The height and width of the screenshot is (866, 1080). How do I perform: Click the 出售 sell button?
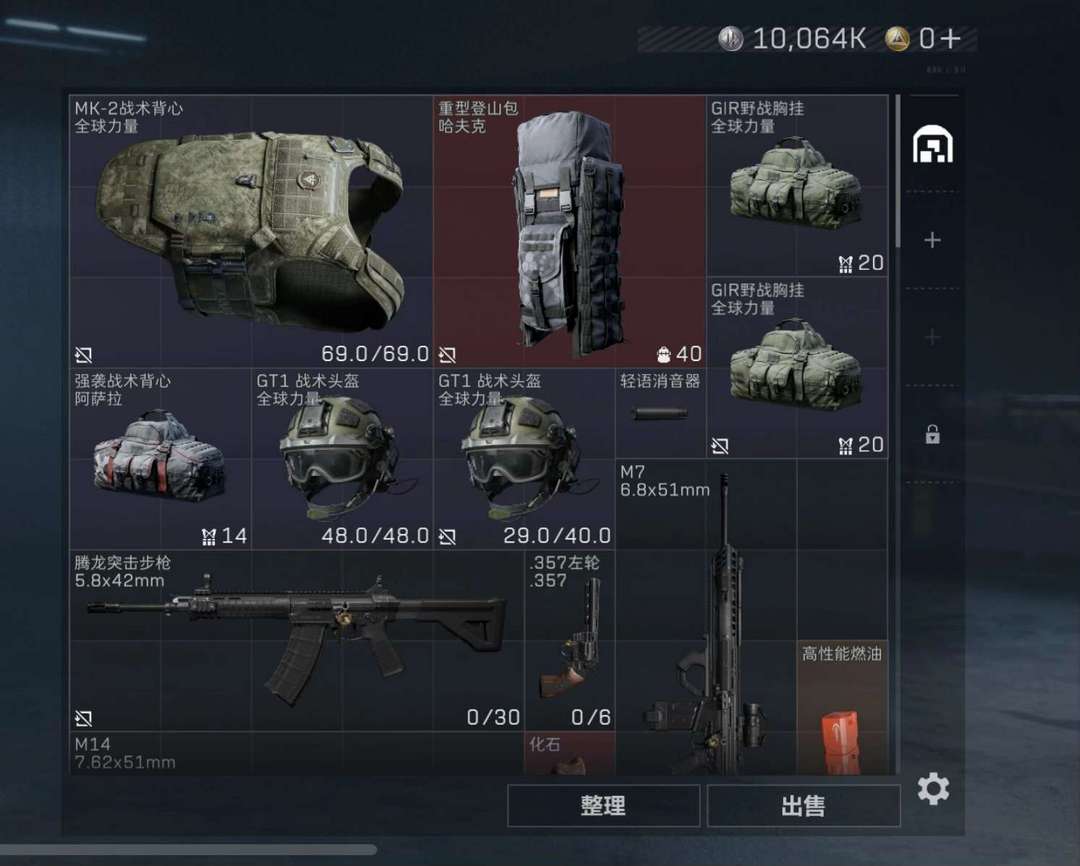[x=803, y=805]
